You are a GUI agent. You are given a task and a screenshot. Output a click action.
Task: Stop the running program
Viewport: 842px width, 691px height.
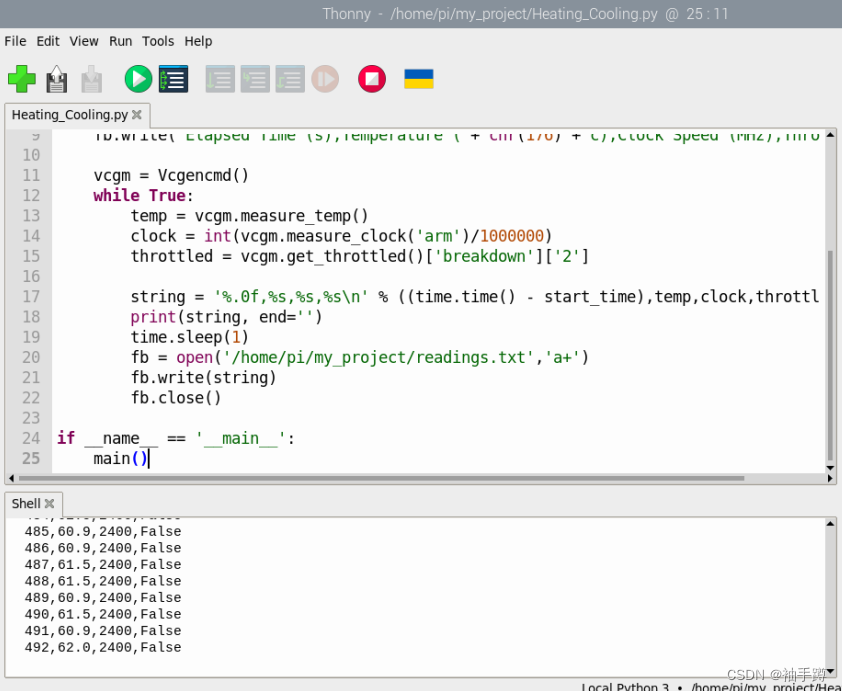coord(371,79)
